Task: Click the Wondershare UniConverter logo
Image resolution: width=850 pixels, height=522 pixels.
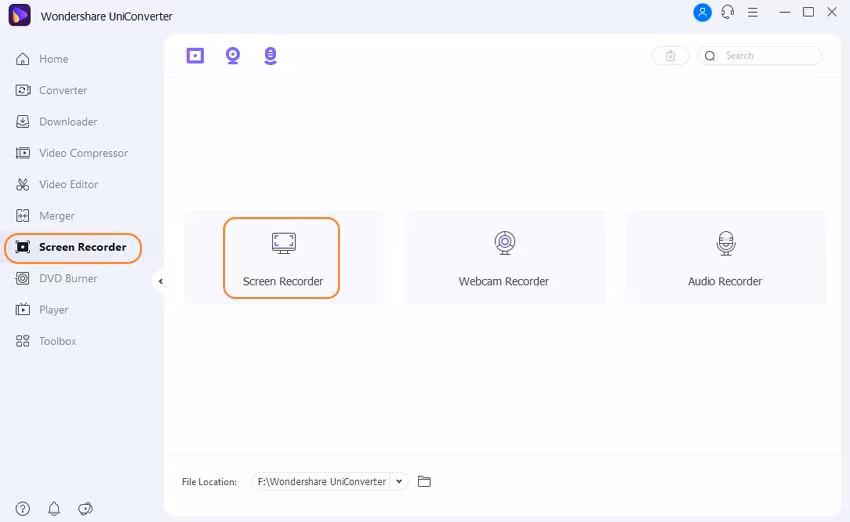Action: [x=20, y=15]
